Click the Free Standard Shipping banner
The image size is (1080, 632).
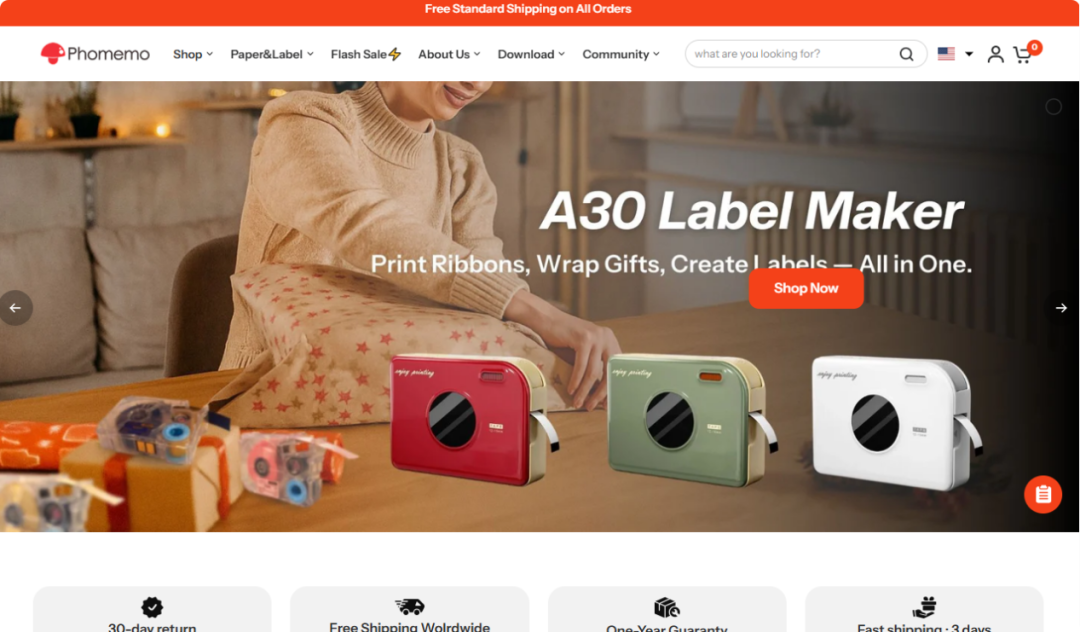[x=528, y=9]
